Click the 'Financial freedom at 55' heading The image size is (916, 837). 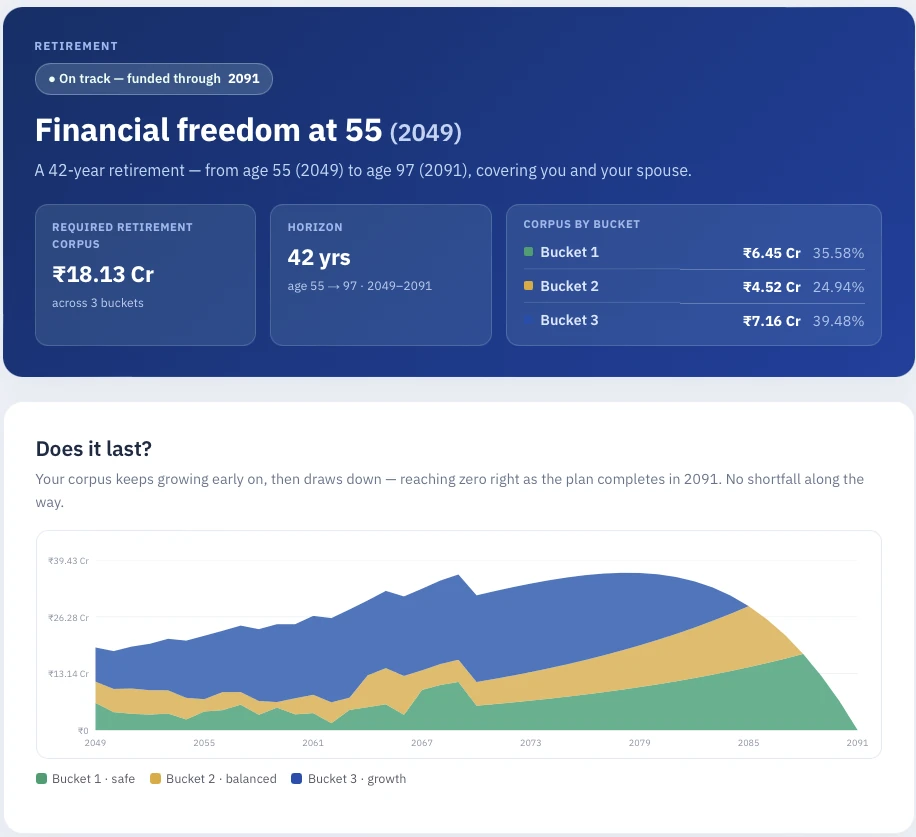[x=209, y=130]
